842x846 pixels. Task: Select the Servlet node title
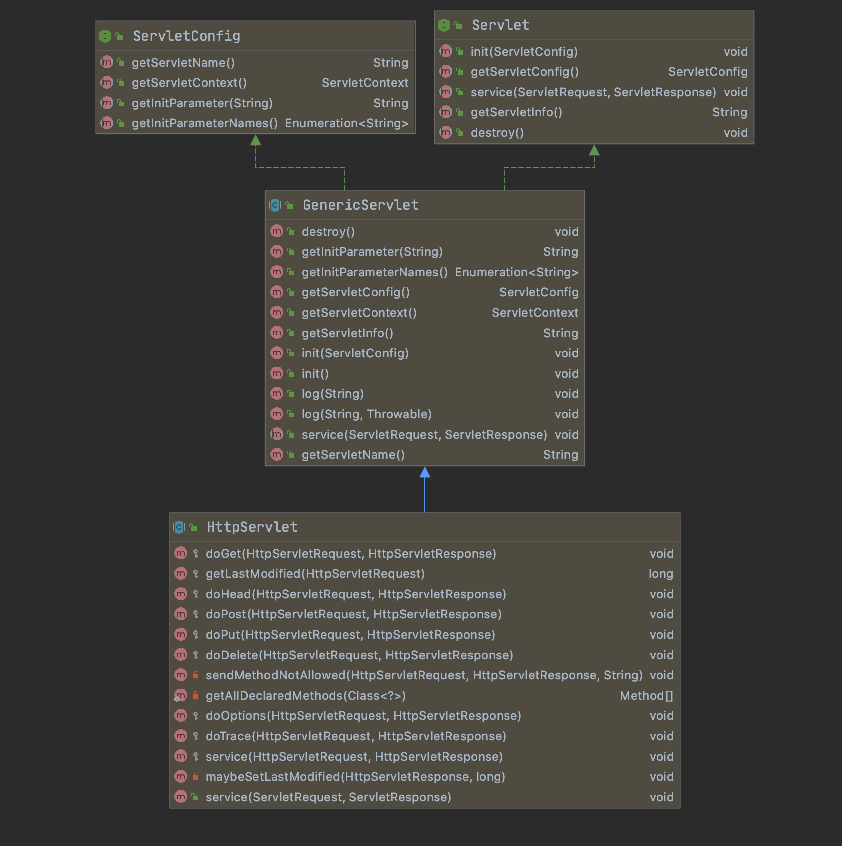[x=501, y=25]
